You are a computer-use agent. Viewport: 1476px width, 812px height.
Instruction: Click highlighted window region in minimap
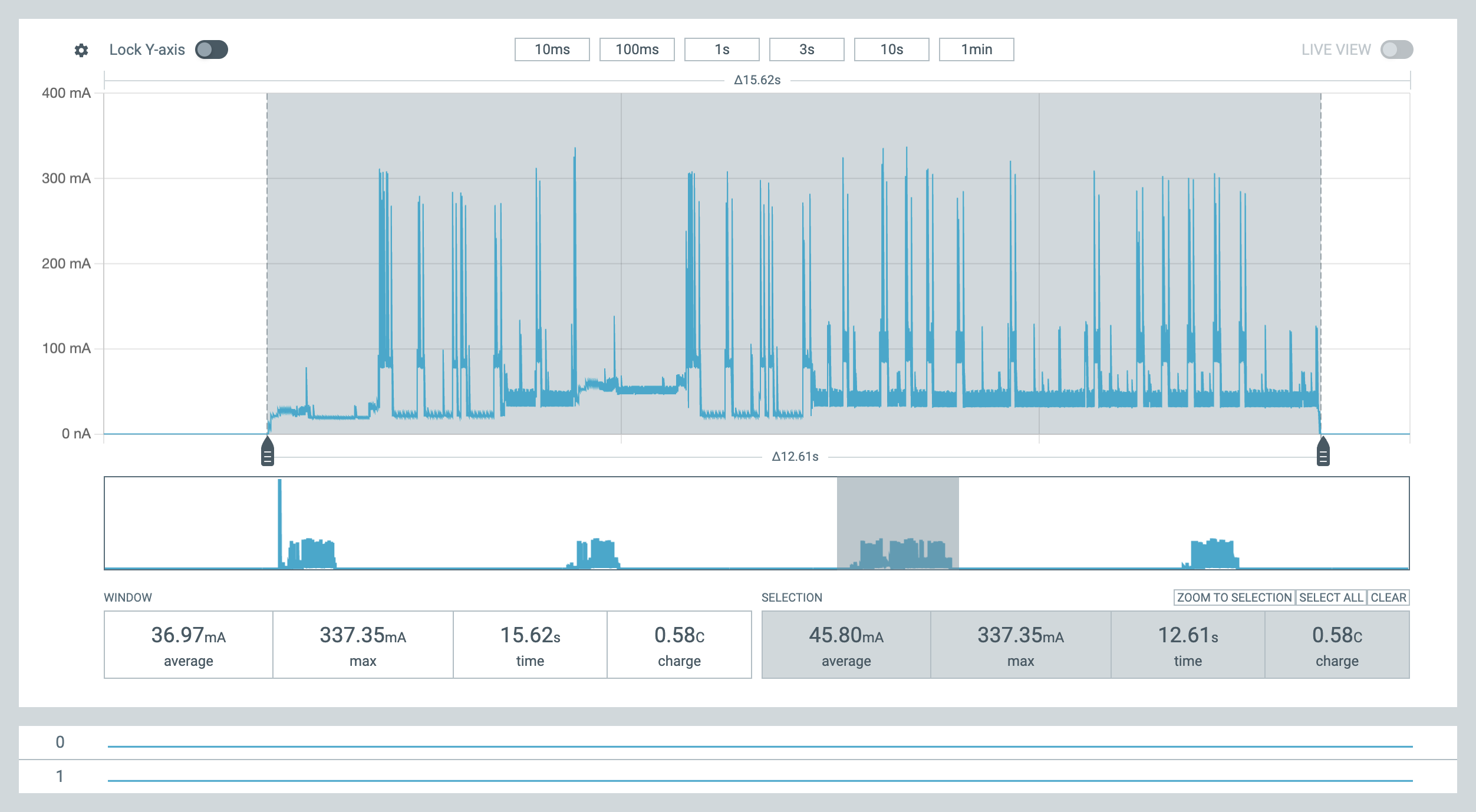click(x=898, y=523)
